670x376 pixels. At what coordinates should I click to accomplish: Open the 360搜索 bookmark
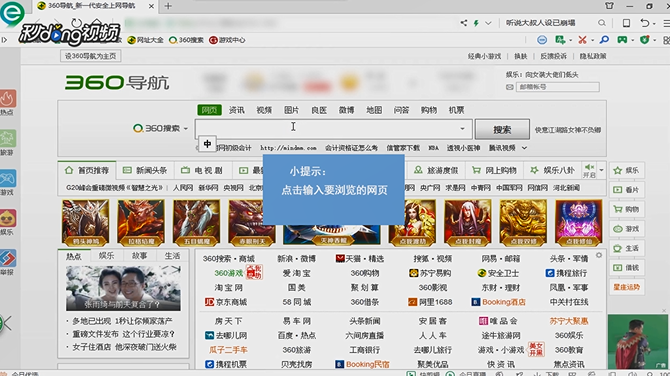click(186, 40)
